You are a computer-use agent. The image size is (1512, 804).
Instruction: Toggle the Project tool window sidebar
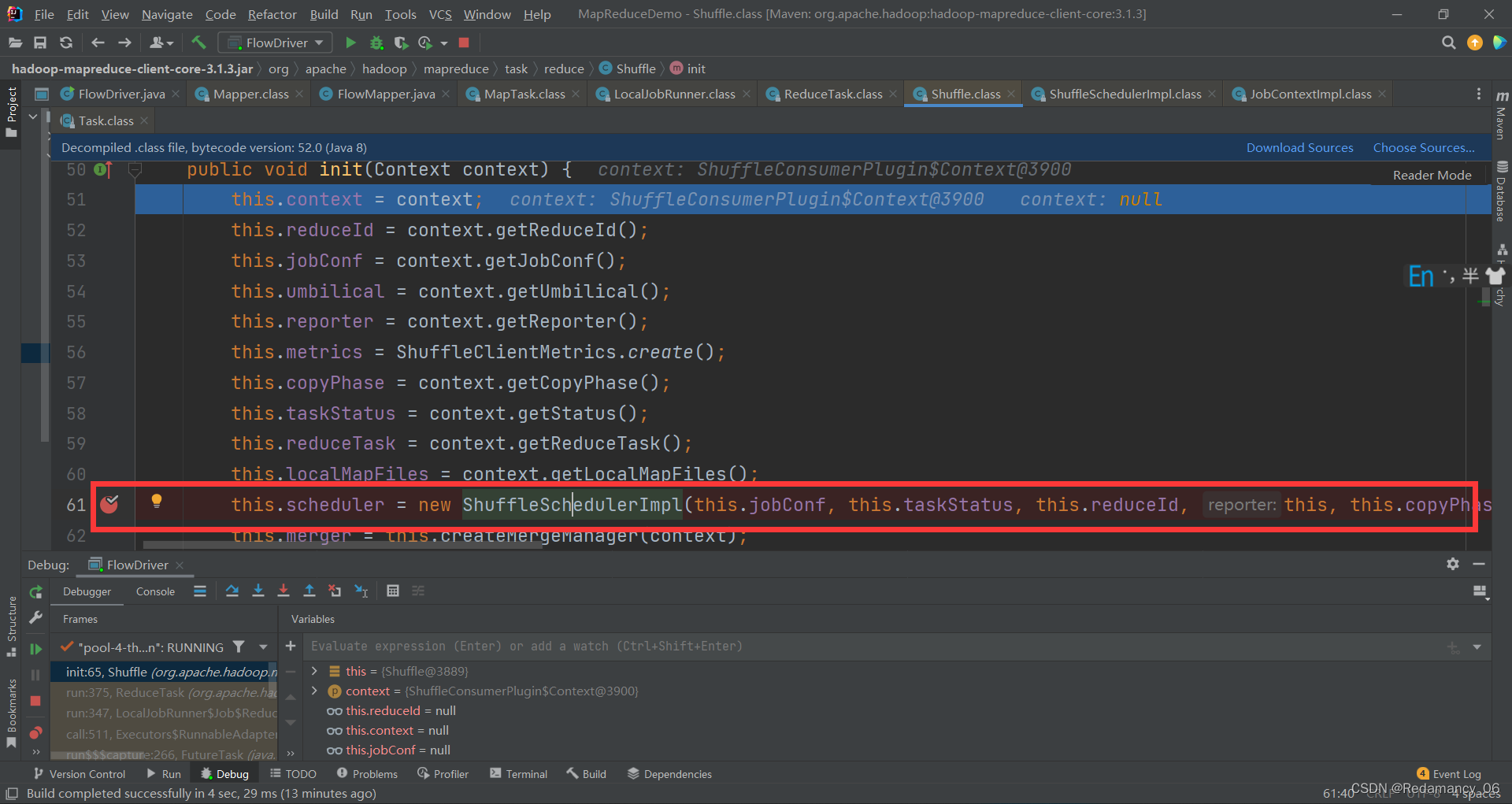[11, 112]
